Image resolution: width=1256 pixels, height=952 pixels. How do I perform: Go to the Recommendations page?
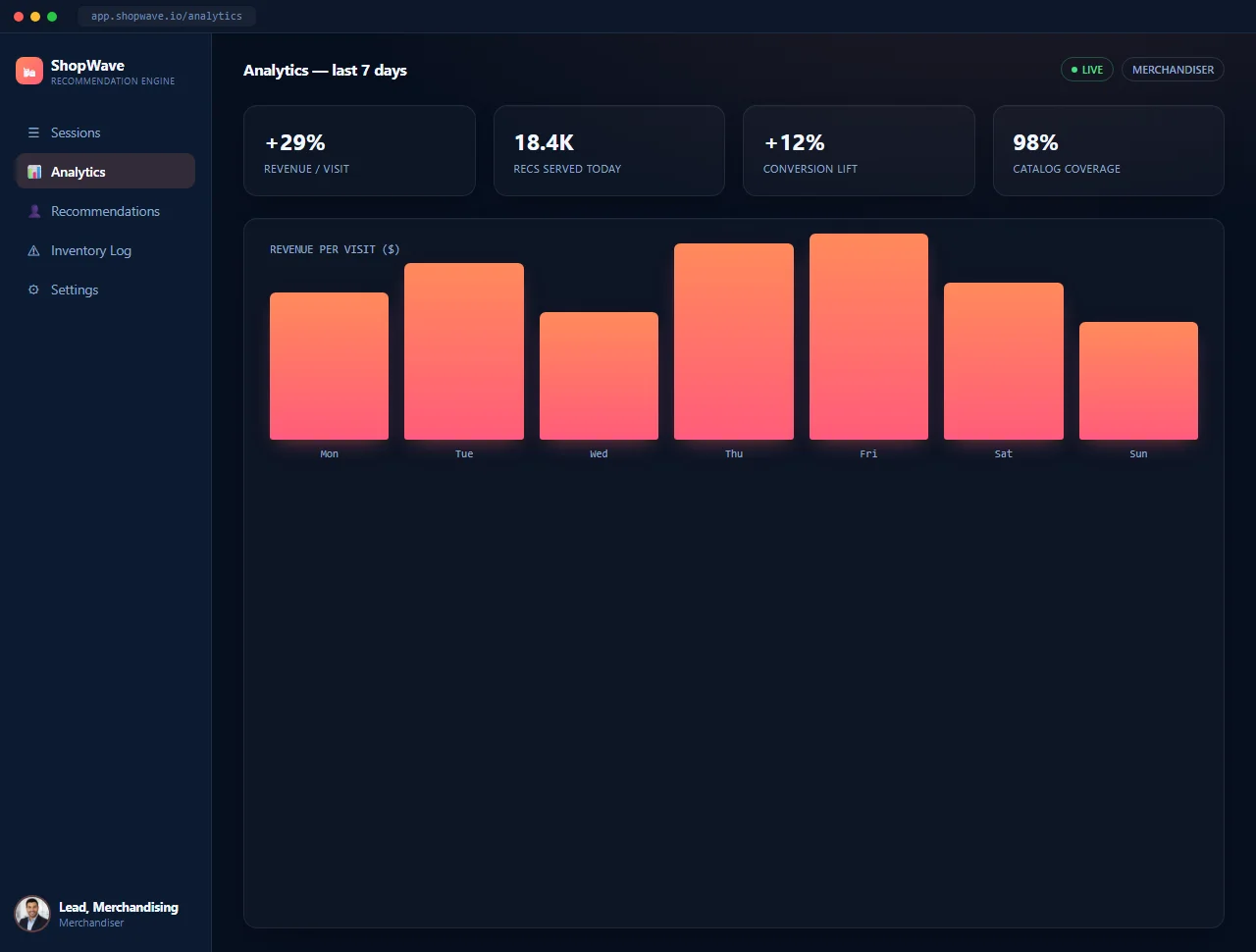pyautogui.click(x=105, y=211)
